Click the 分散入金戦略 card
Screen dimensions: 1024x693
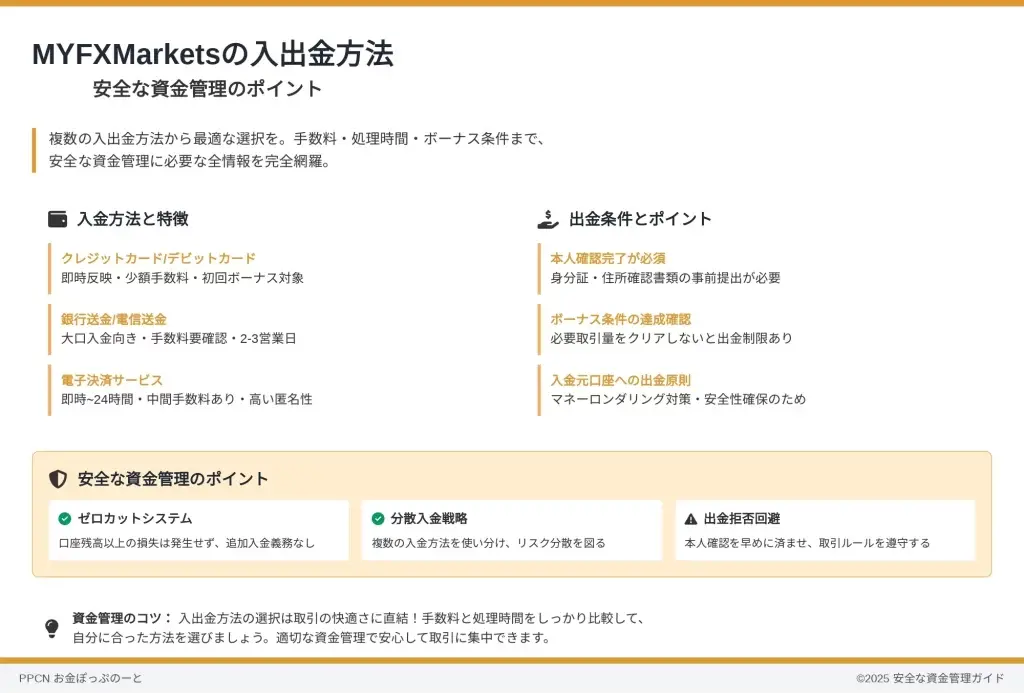coord(511,531)
